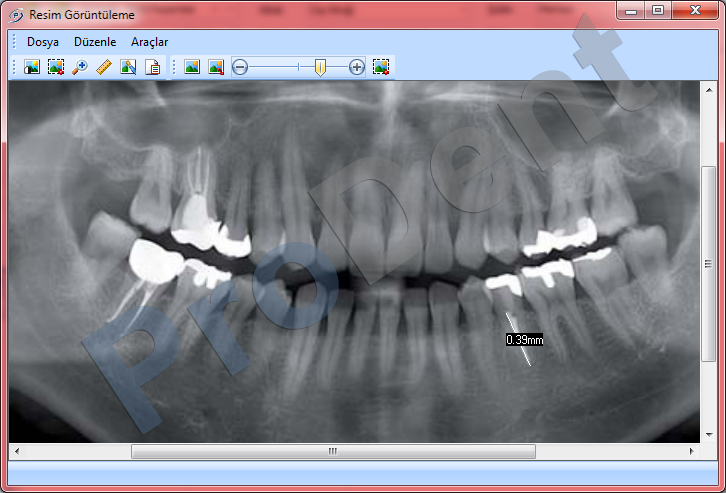Screen dimensions: 726x493
Task: Click the zoom slider thumb
Action: pyautogui.click(x=320, y=68)
